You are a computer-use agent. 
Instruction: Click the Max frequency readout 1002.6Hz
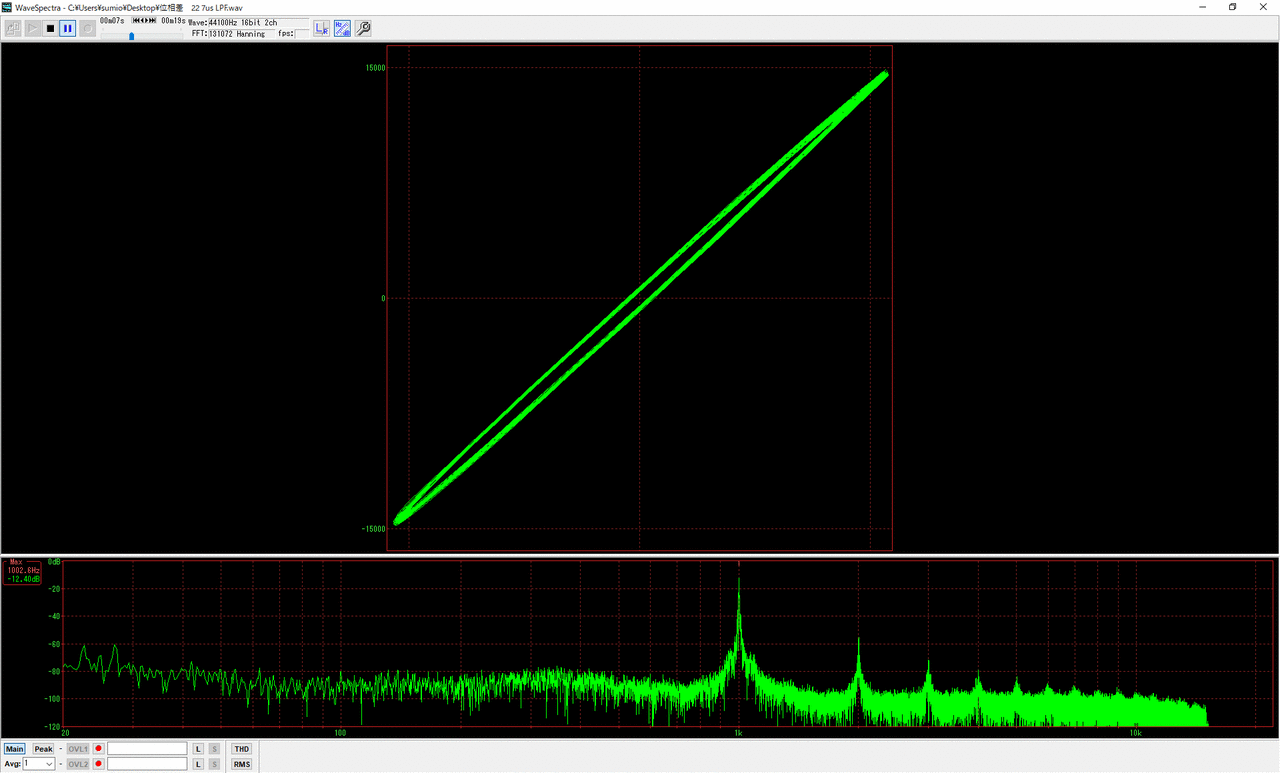pyautogui.click(x=23, y=571)
